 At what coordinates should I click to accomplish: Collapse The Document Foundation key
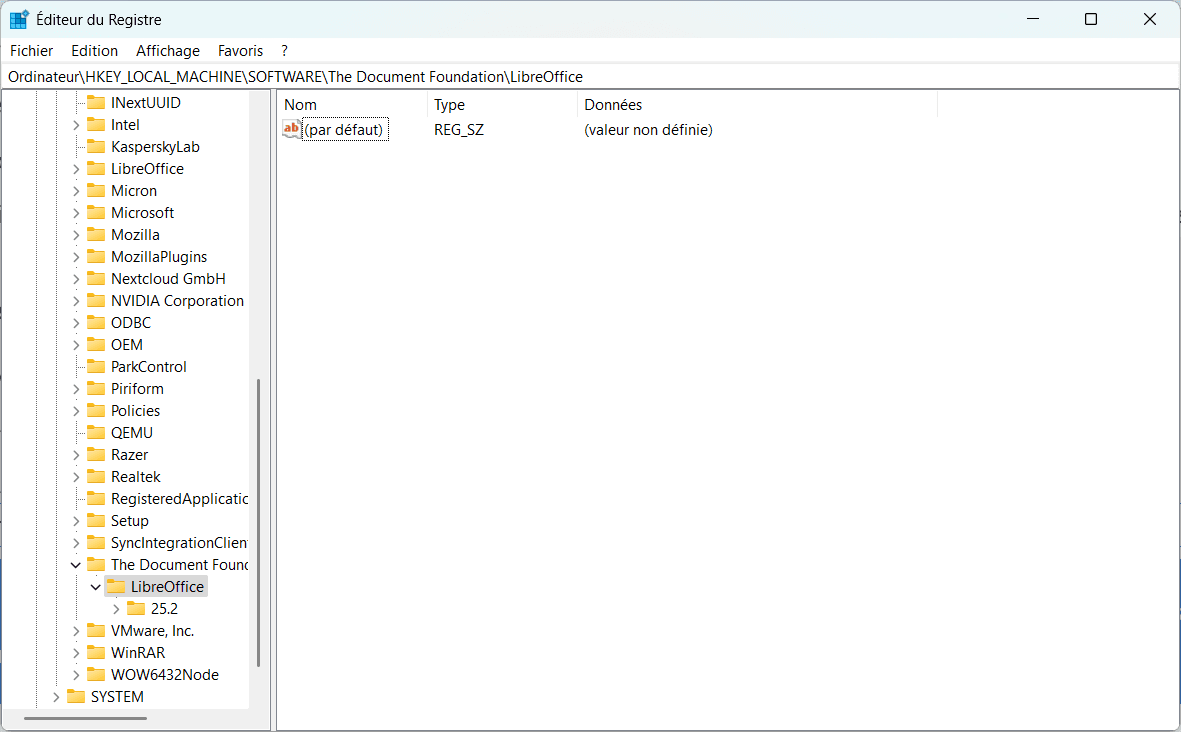pyautogui.click(x=76, y=565)
